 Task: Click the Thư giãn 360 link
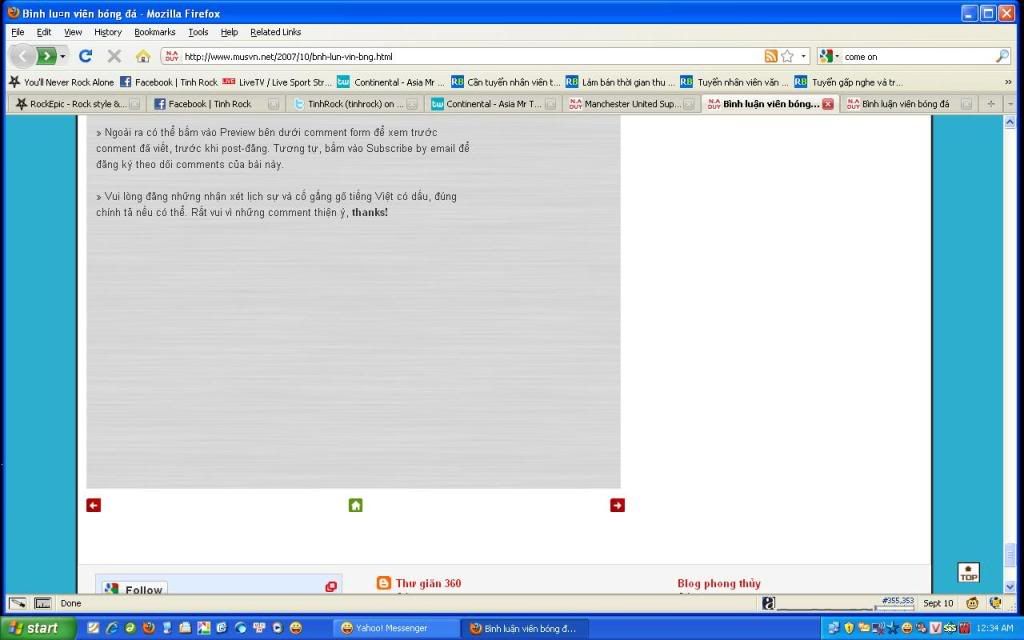click(x=428, y=583)
